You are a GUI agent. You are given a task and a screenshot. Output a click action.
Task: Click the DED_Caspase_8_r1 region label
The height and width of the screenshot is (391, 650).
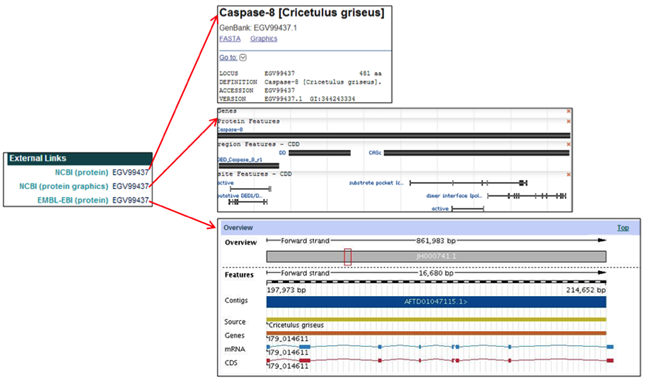coord(240,160)
